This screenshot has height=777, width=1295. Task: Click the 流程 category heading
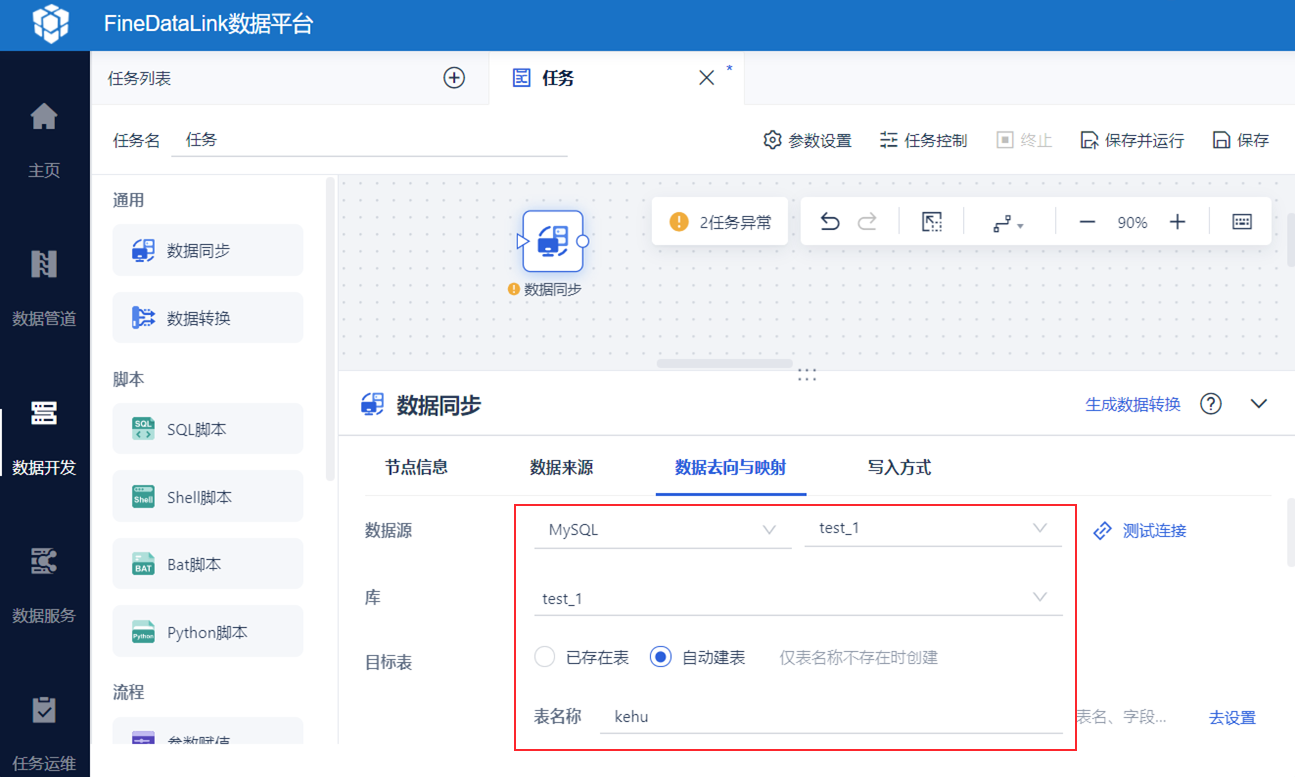[x=129, y=692]
